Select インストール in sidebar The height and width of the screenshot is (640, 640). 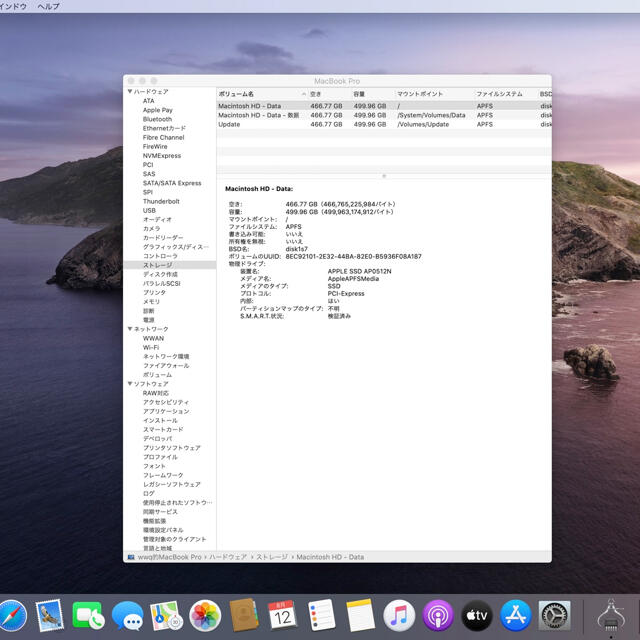click(160, 420)
